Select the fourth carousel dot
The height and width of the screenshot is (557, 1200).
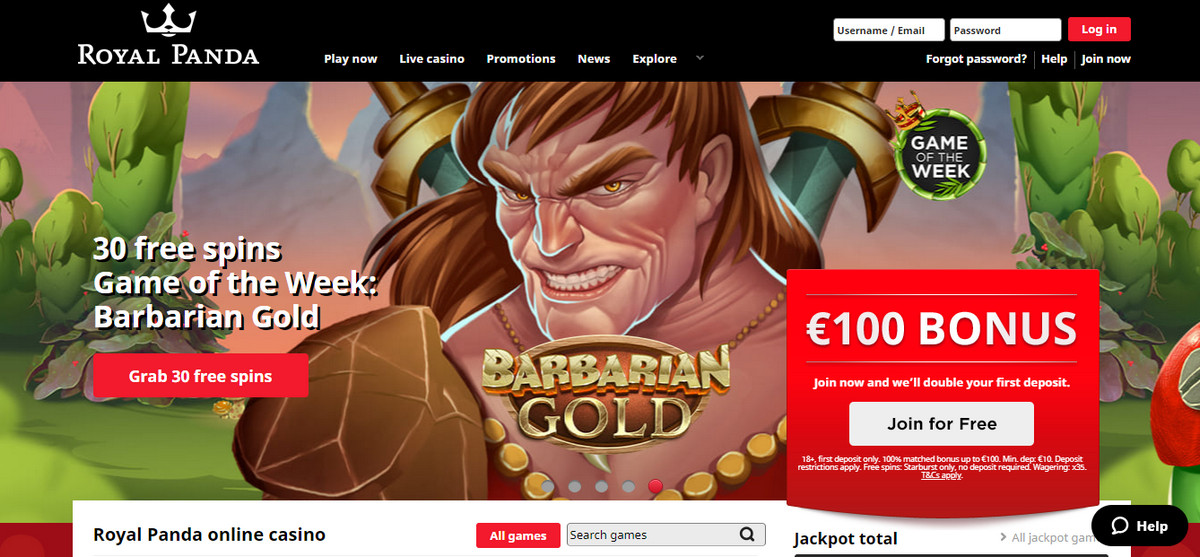628,487
